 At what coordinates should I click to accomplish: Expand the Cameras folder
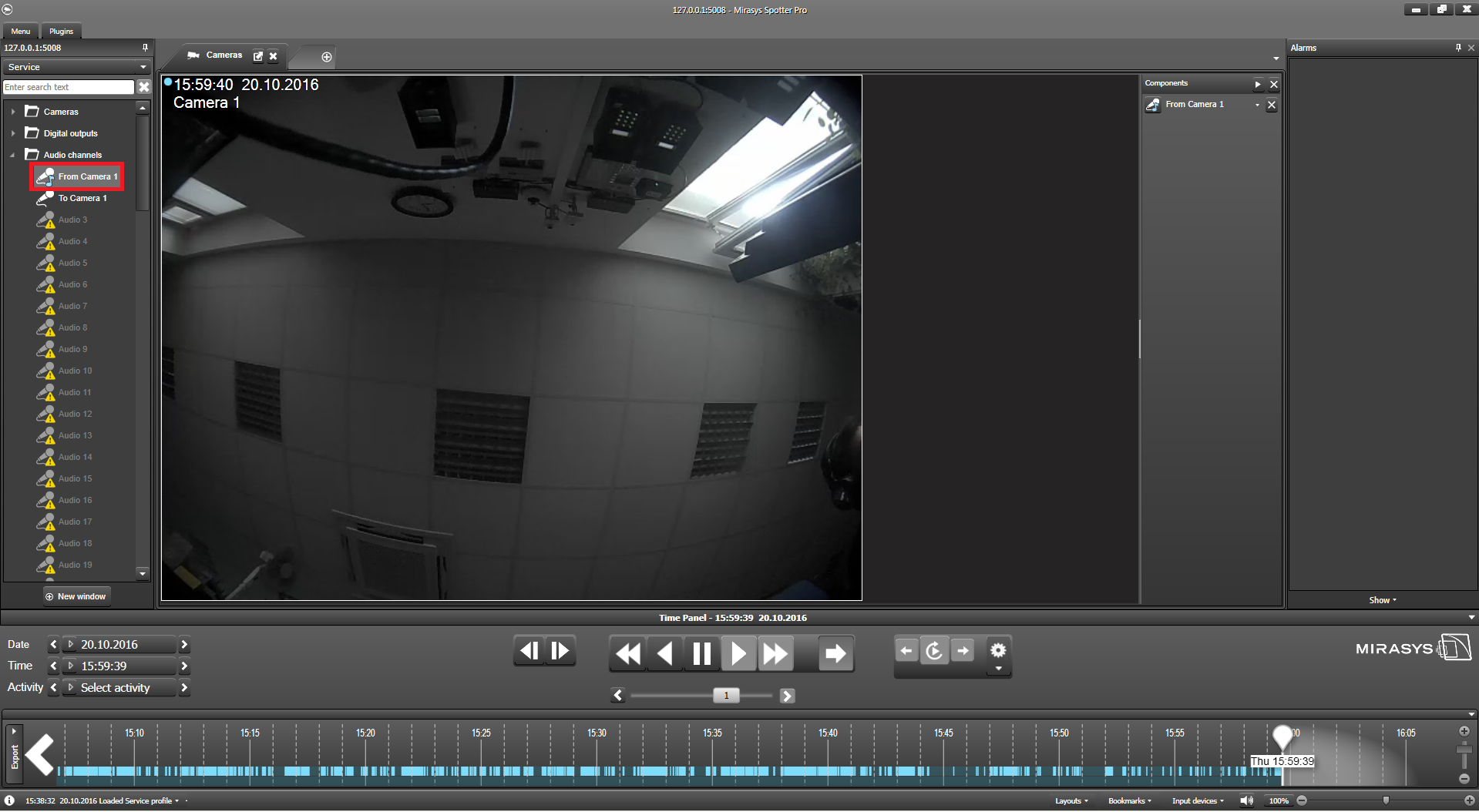13,112
